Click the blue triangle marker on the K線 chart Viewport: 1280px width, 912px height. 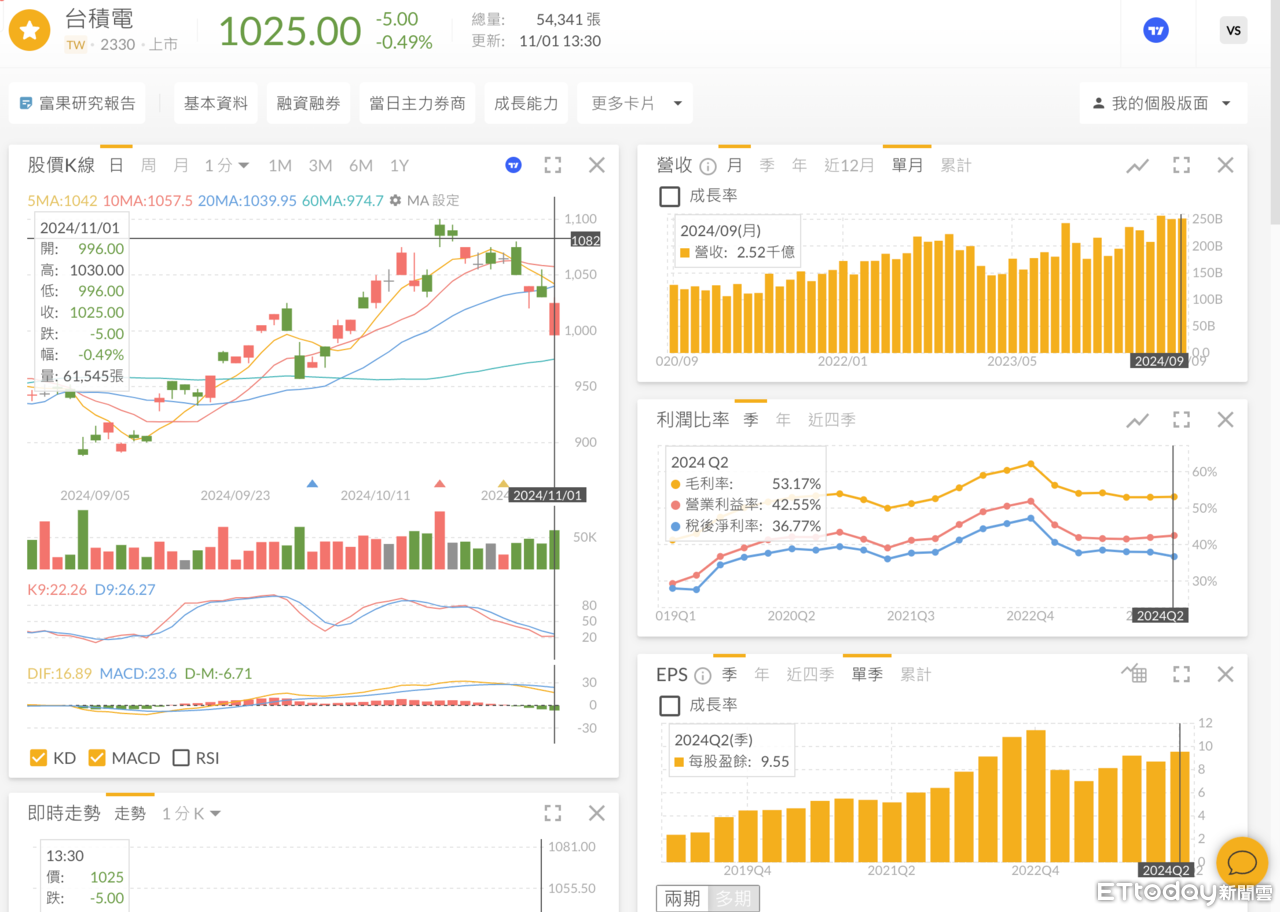point(312,484)
